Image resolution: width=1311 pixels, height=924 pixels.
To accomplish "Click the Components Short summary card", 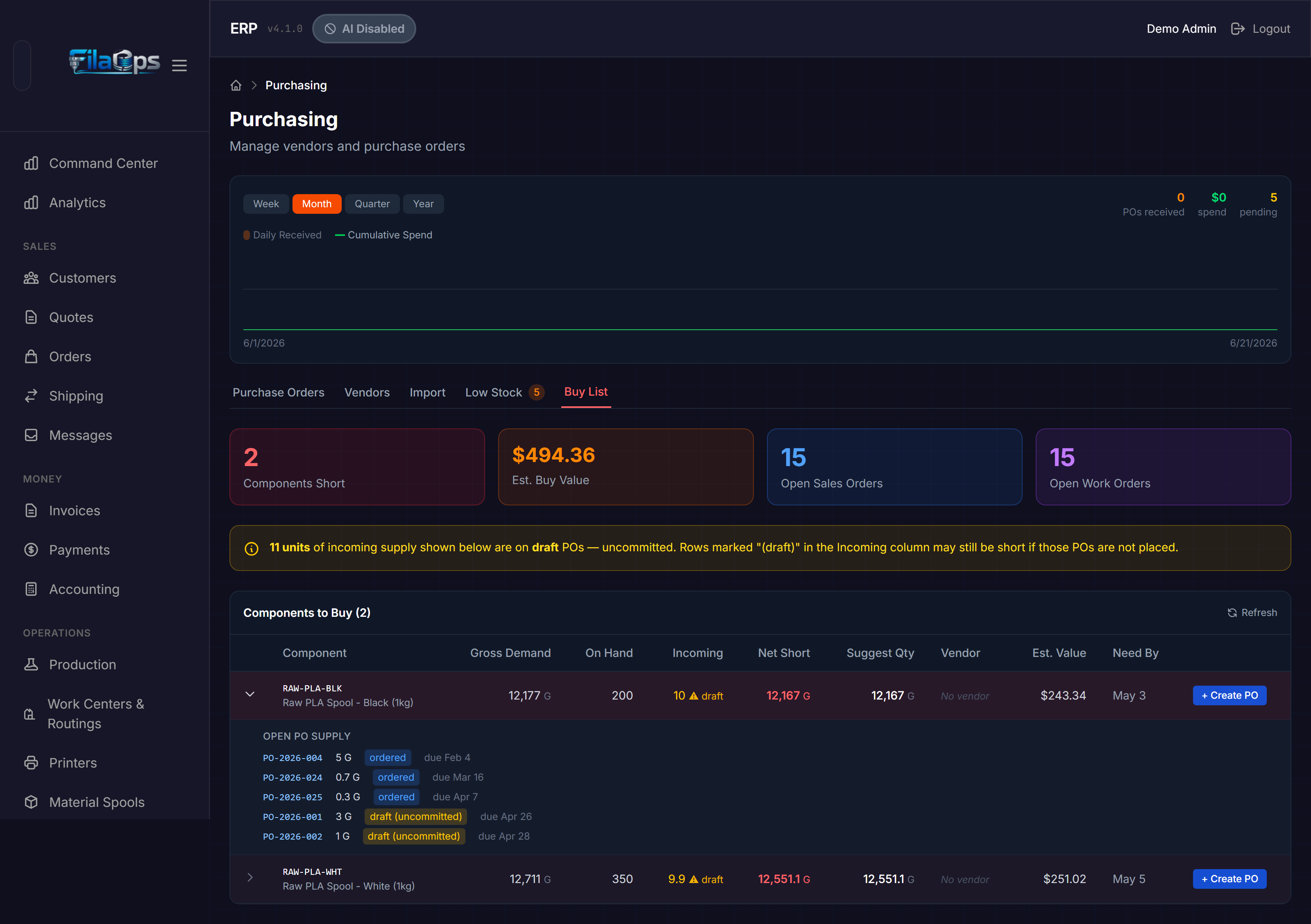I will tap(357, 467).
